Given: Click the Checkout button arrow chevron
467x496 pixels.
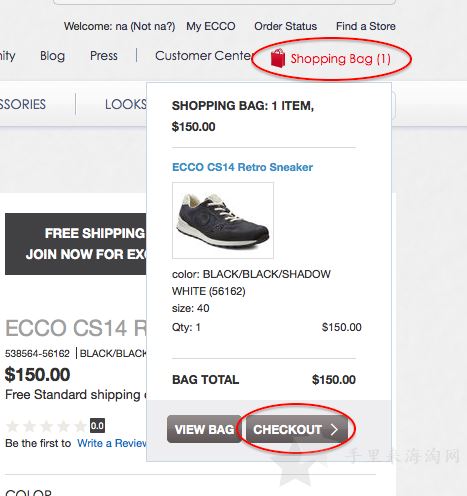Looking at the screenshot, I should (x=334, y=429).
